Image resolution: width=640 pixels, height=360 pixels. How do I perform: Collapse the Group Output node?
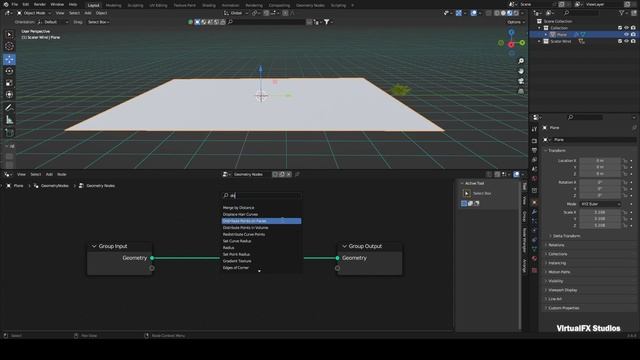pos(344,247)
